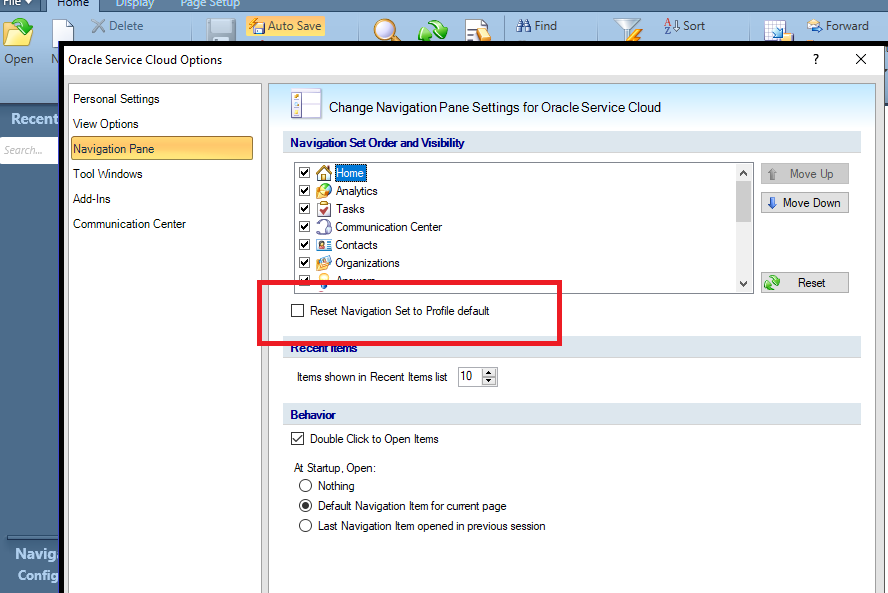Viewport: 888px width, 593px height.
Task: Select Tool Windows category
Action: click(x=108, y=174)
